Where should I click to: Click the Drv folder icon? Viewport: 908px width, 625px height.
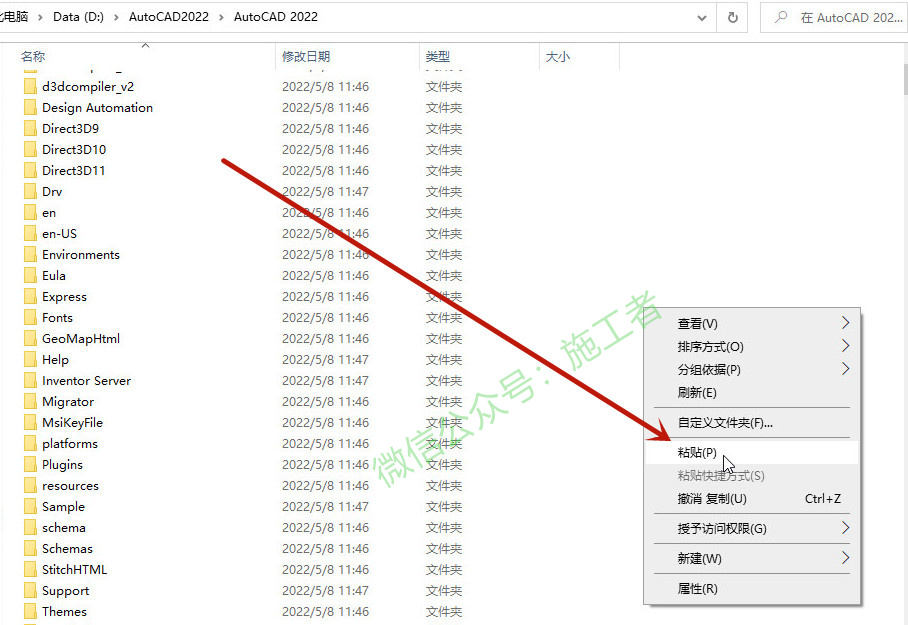(31, 192)
